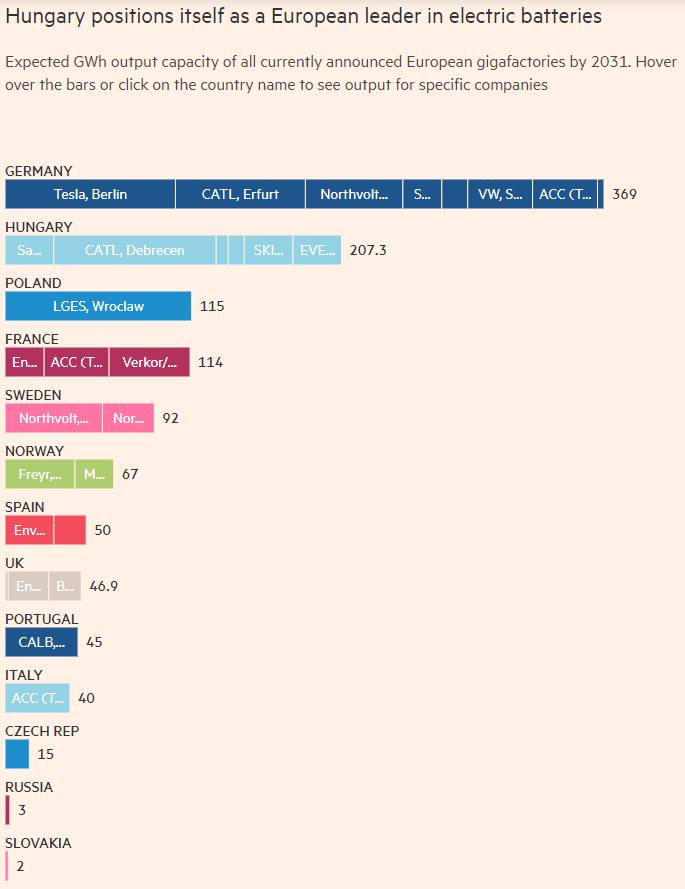Click the Tesla, Berlin bar segment
This screenshot has height=889, width=685.
pos(90,194)
